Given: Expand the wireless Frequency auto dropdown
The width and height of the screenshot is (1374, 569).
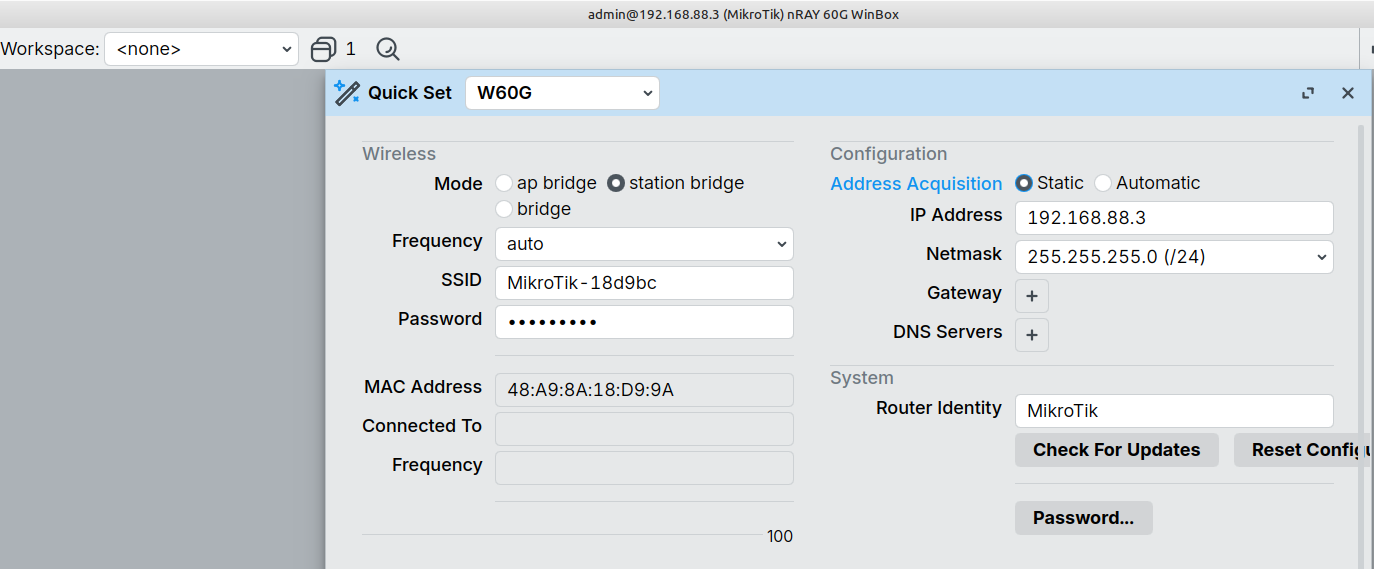Looking at the screenshot, I should [644, 244].
